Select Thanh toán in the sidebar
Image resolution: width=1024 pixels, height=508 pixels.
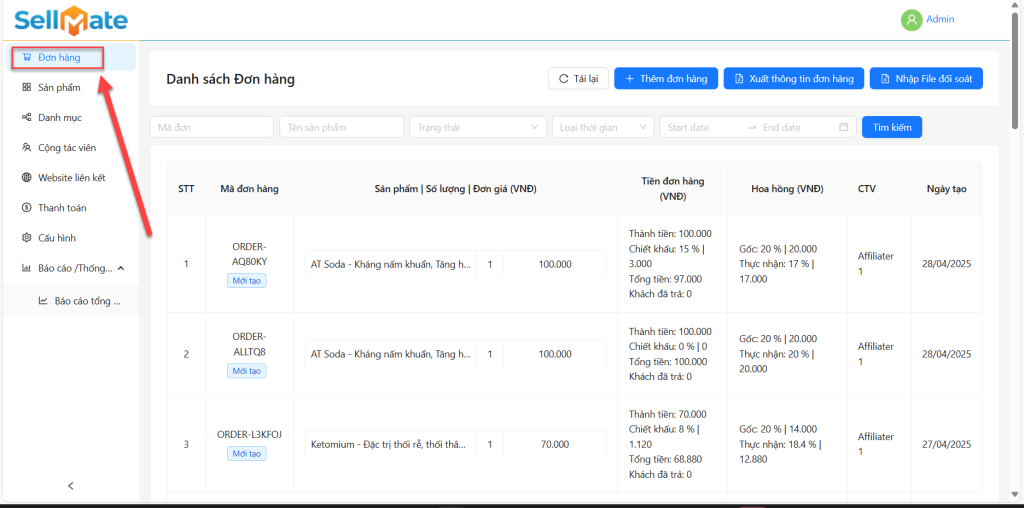point(61,208)
